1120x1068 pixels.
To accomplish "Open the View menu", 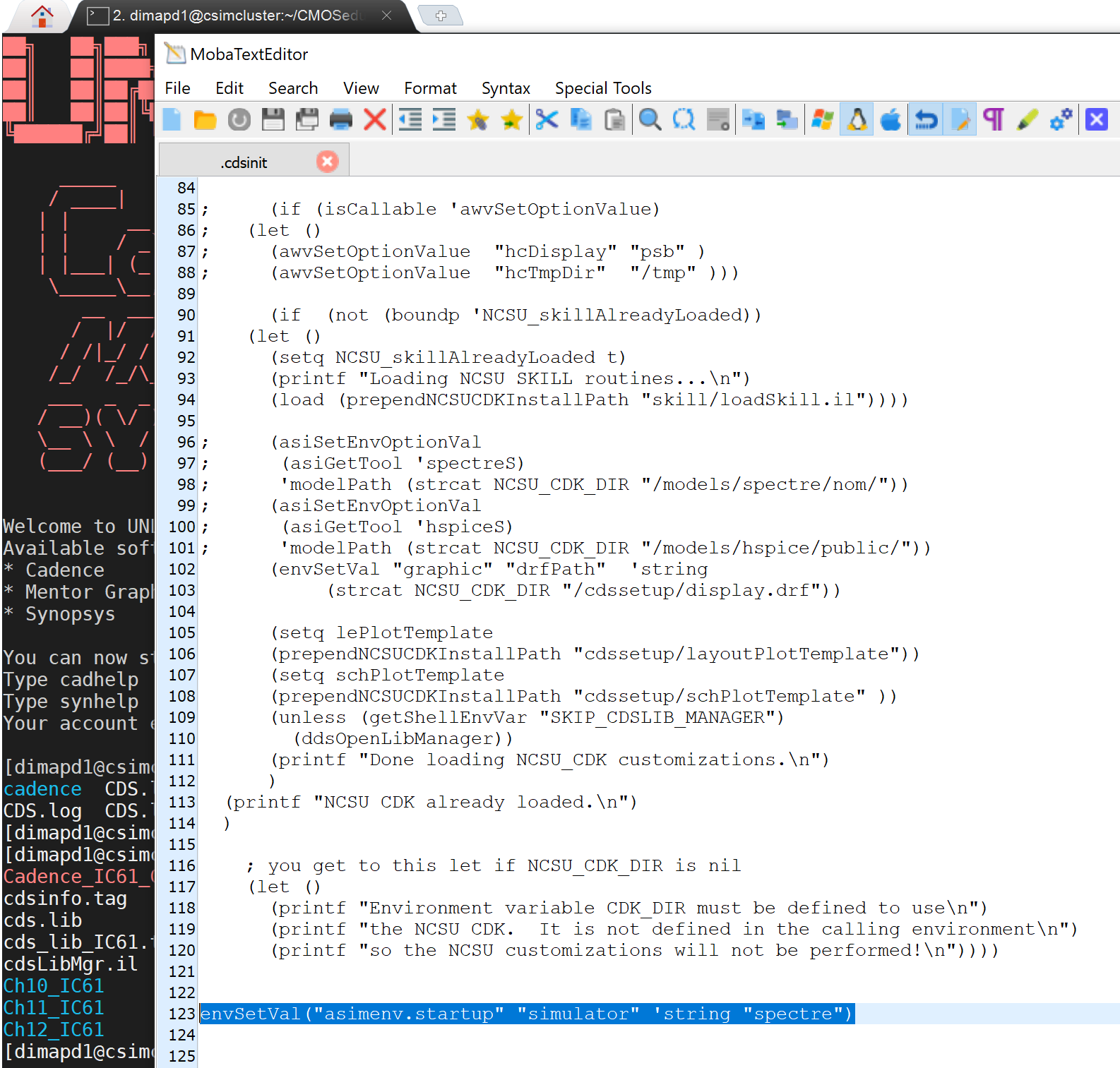I will pos(361,88).
